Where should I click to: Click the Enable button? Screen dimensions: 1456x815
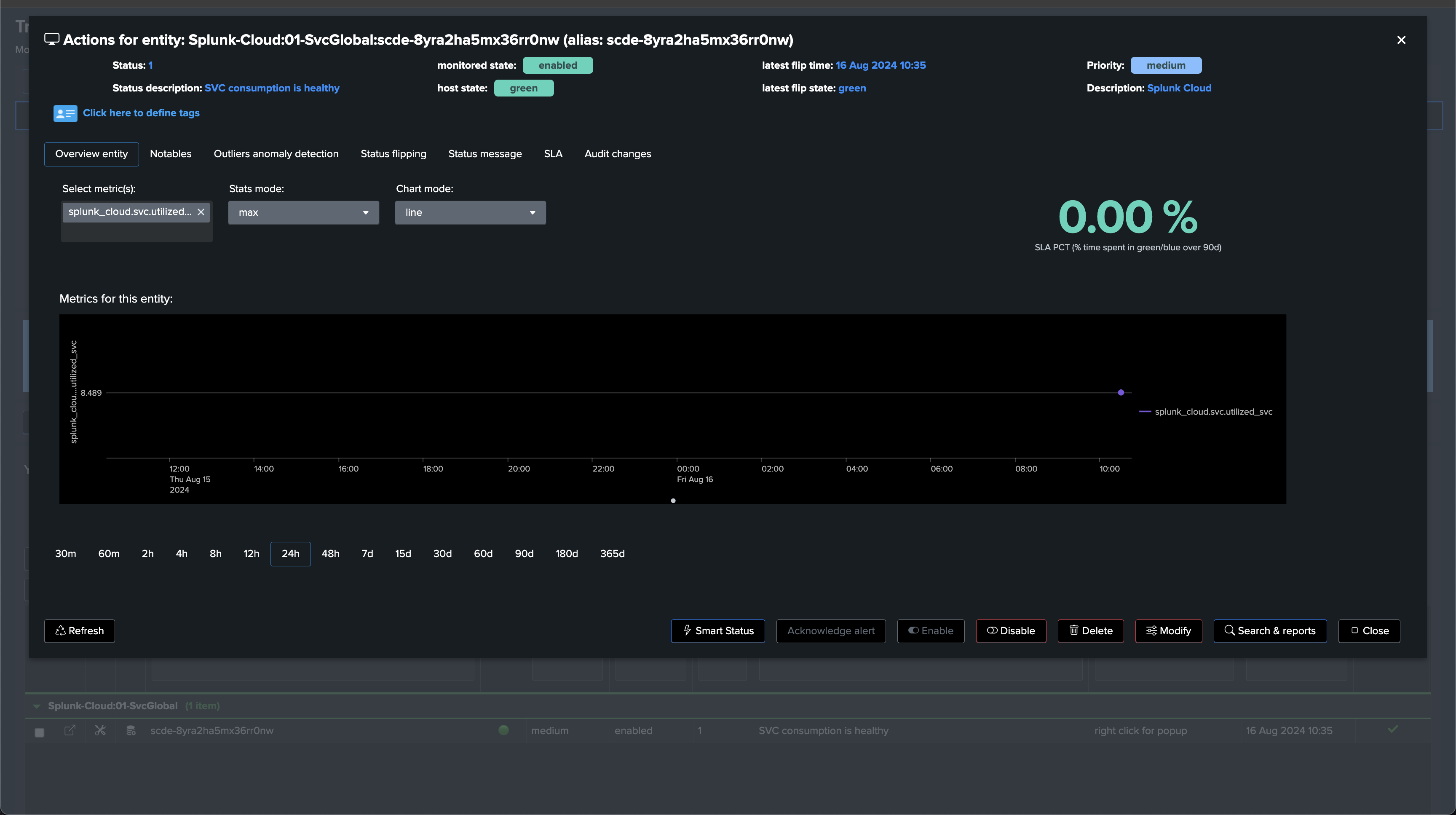(931, 631)
